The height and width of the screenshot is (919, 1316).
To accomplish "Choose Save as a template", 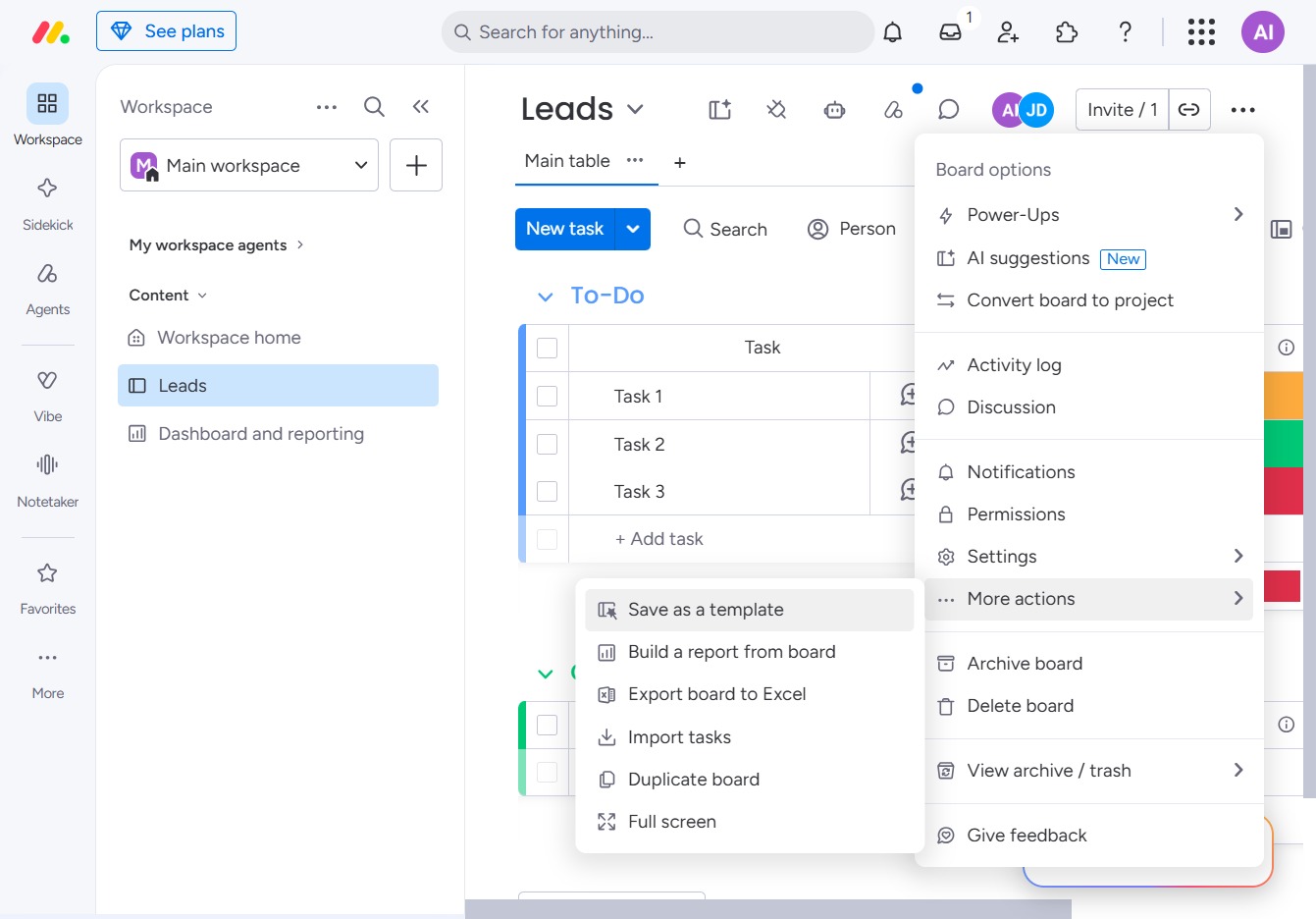I will point(750,610).
